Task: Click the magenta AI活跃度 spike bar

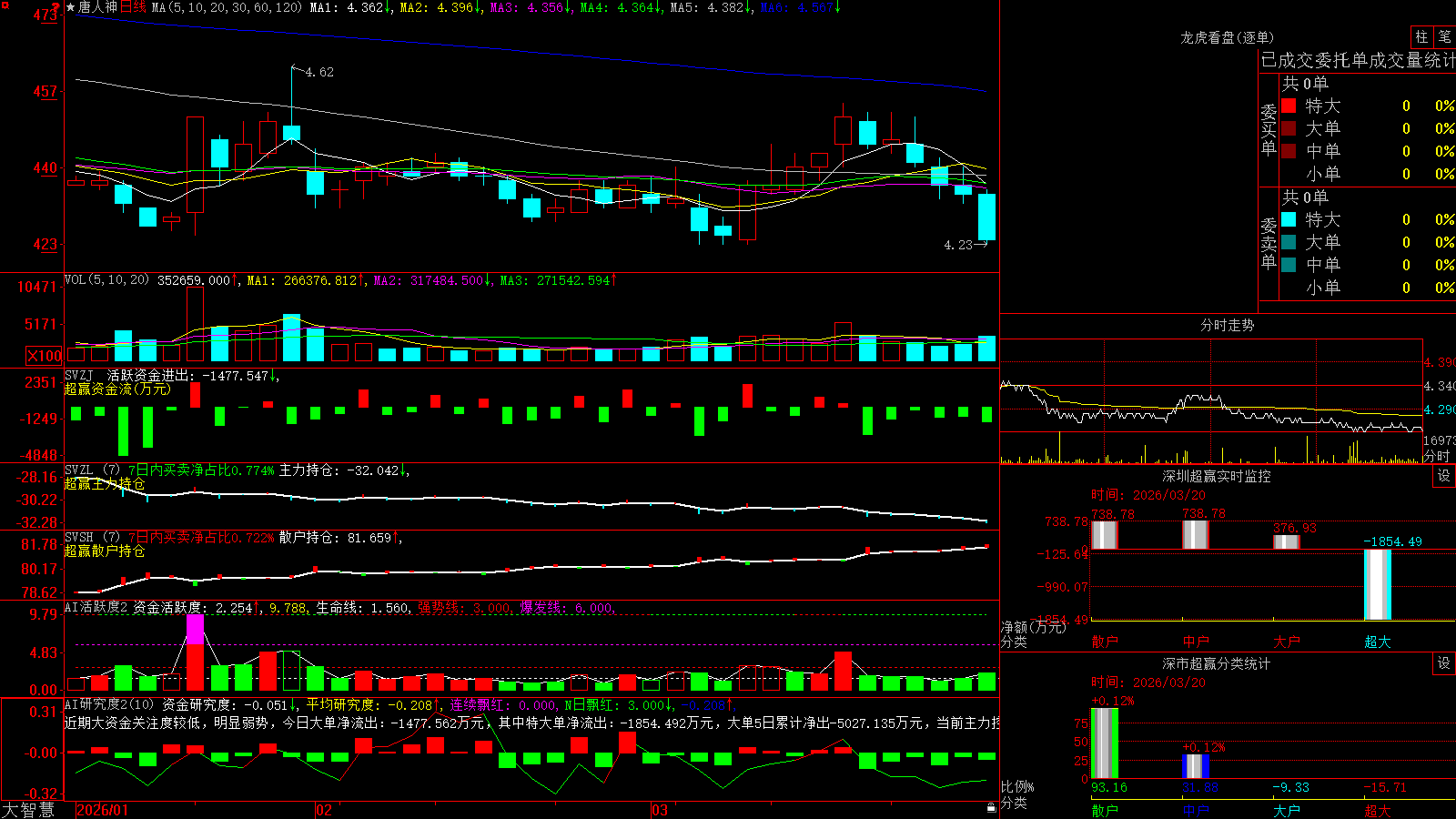Action: (x=195, y=630)
